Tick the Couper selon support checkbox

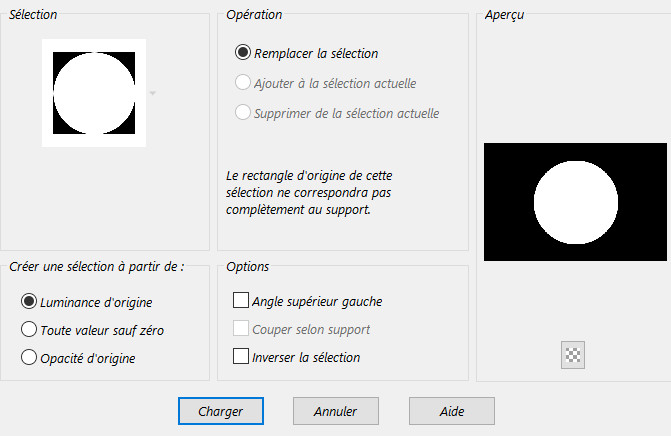[241, 329]
